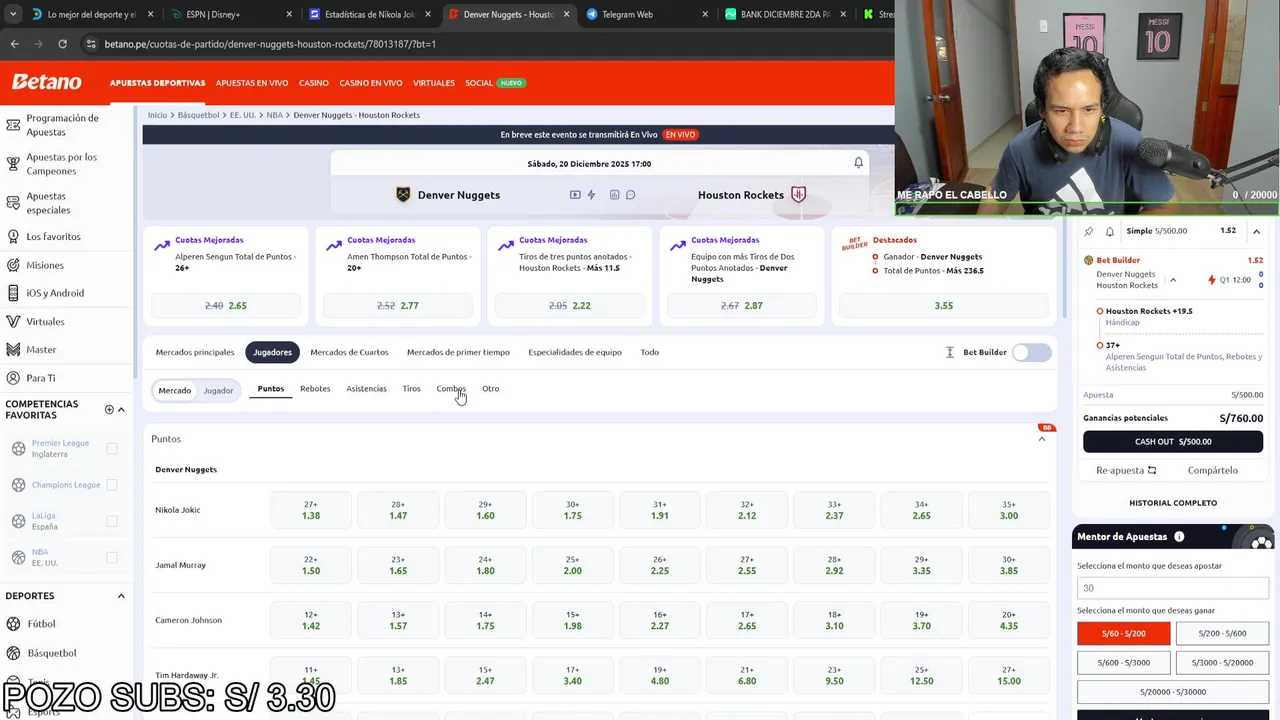Image resolution: width=1280 pixels, height=720 pixels.
Task: Click Los favoritos star icon
Action: (x=13, y=237)
